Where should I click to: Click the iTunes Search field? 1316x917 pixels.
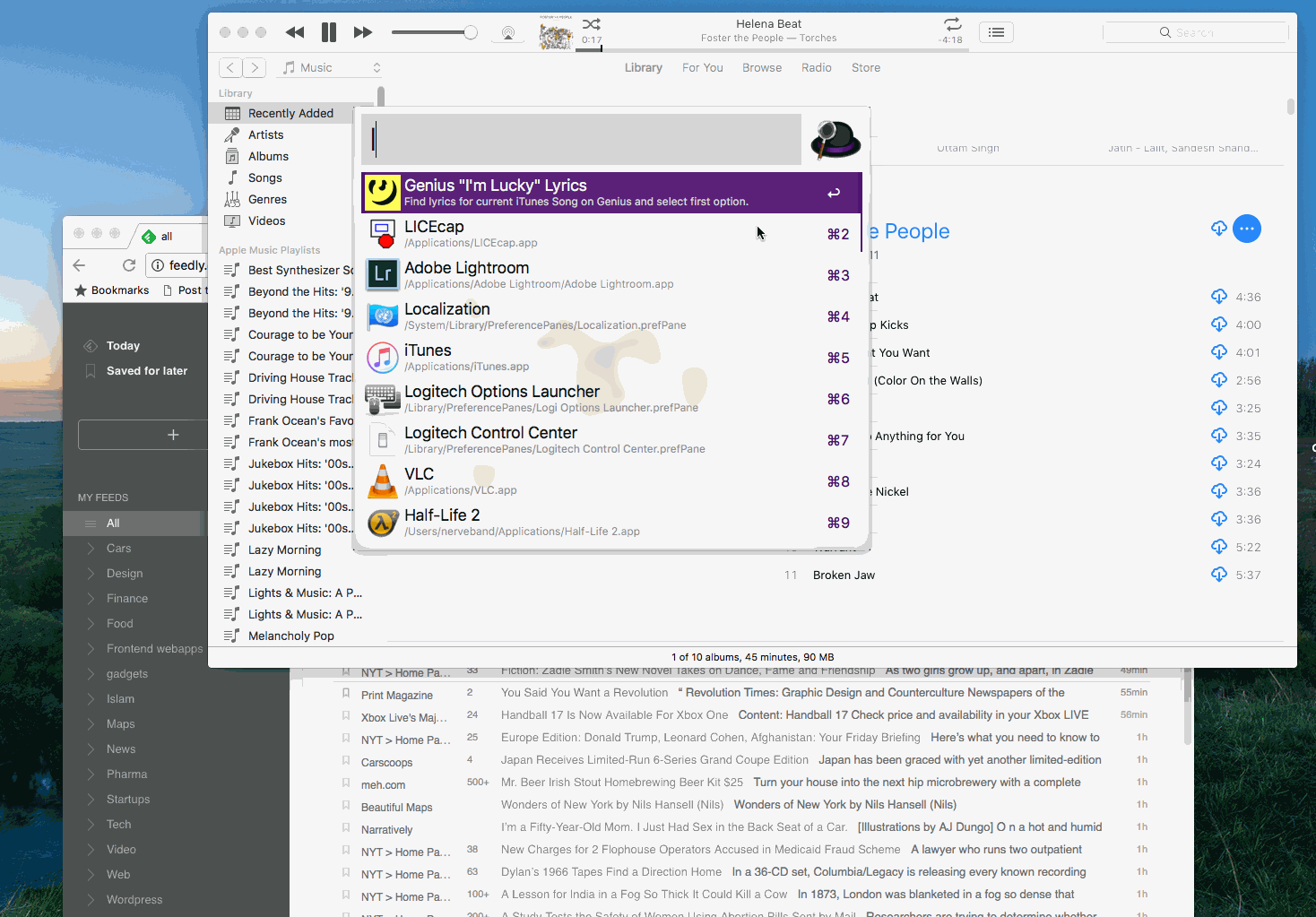(x=1196, y=32)
